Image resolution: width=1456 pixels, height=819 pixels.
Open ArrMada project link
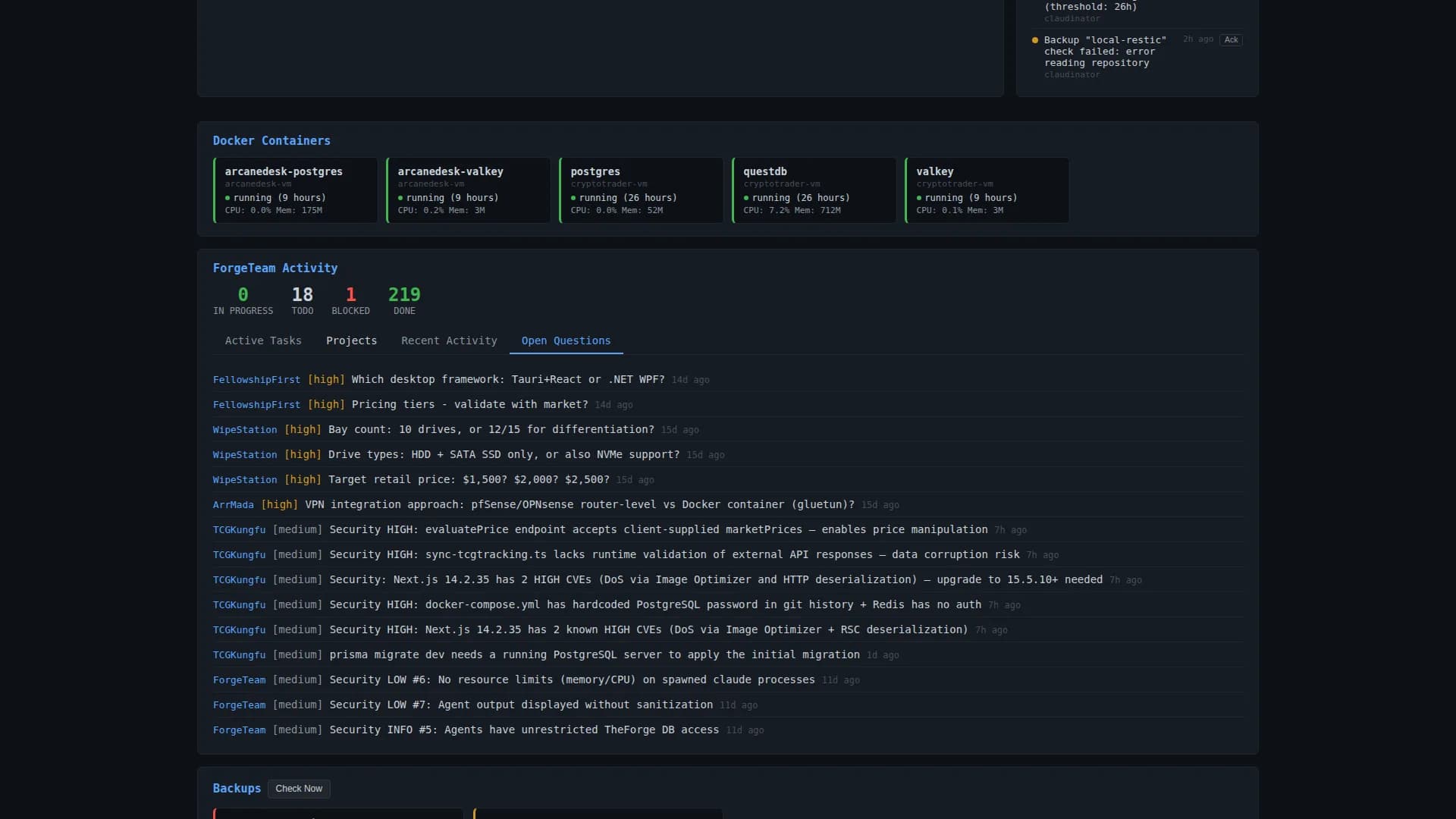click(234, 504)
